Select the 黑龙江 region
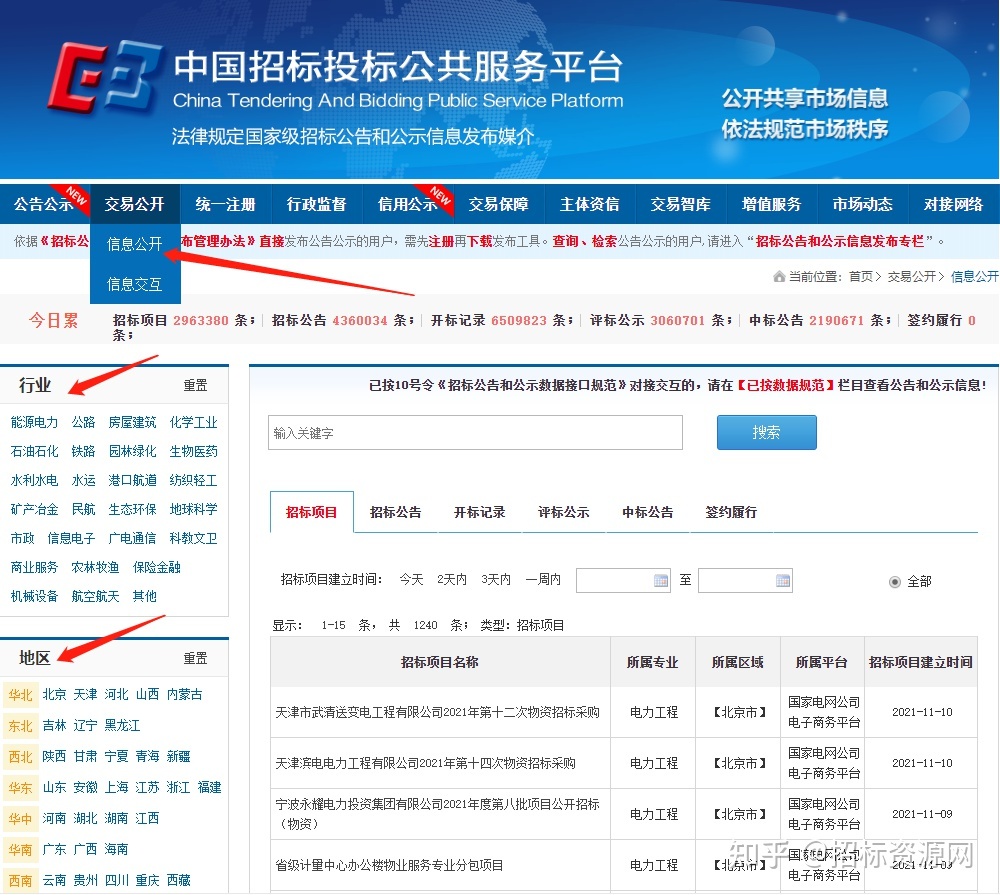 (122, 725)
